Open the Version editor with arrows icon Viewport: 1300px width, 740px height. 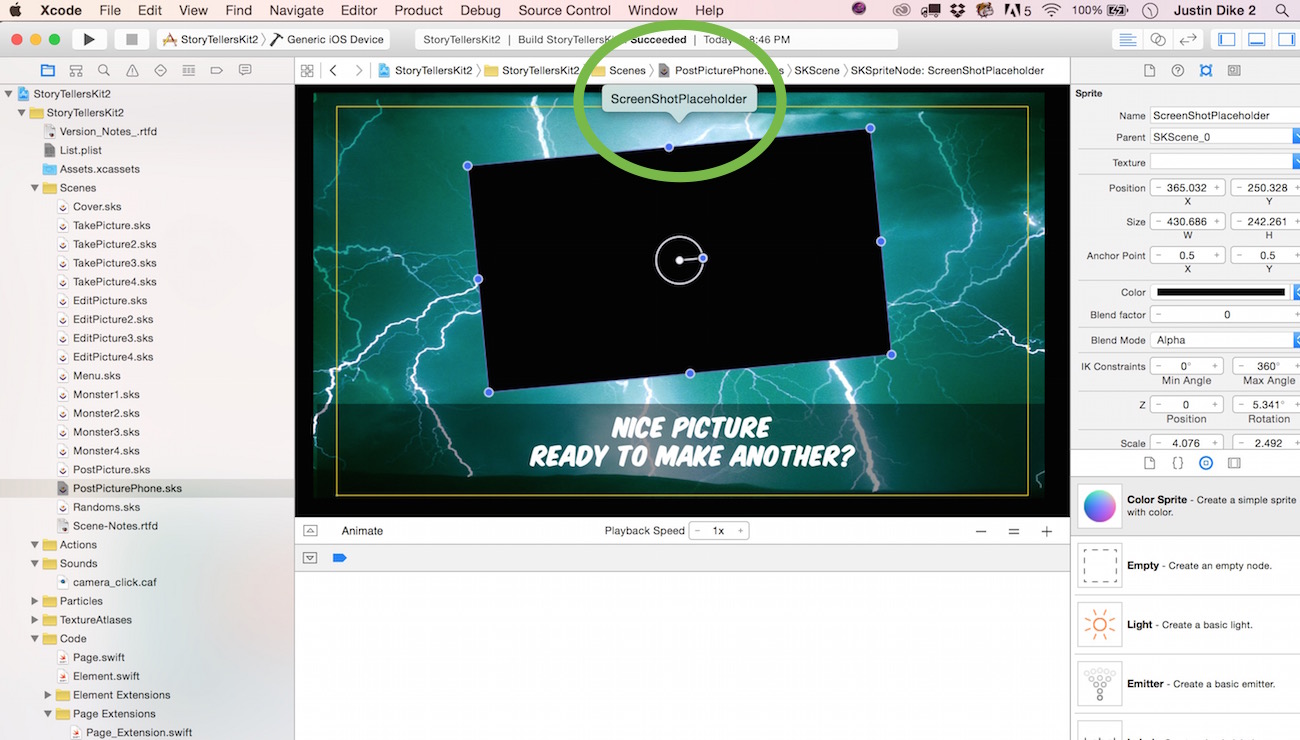point(1190,38)
